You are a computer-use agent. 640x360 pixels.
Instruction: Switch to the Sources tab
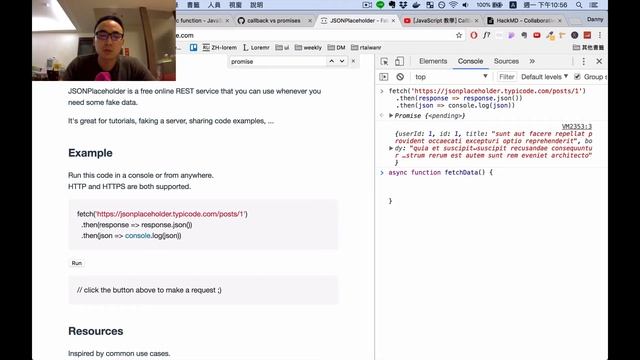point(506,61)
